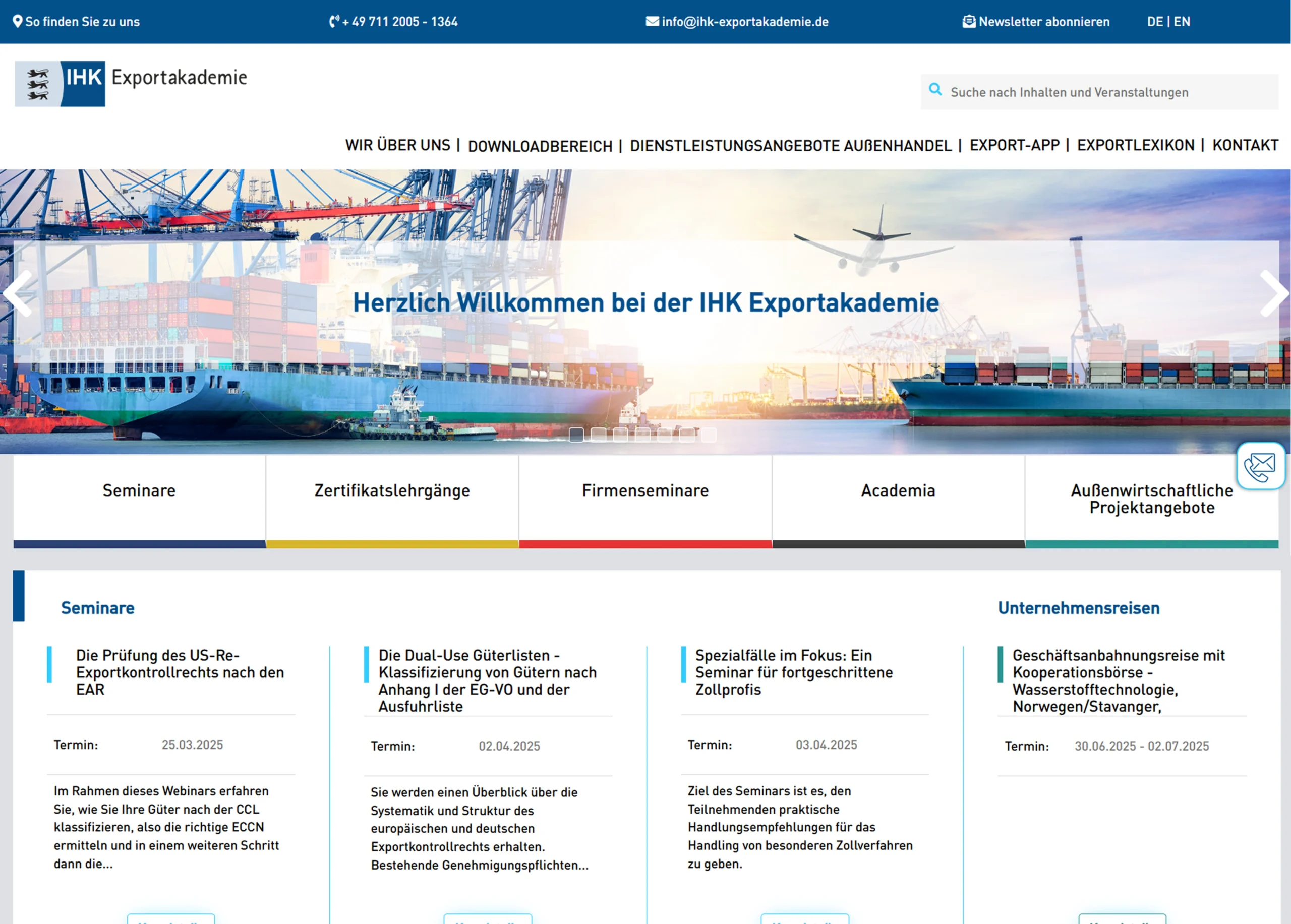Select the 'Academia' category tile

(898, 501)
